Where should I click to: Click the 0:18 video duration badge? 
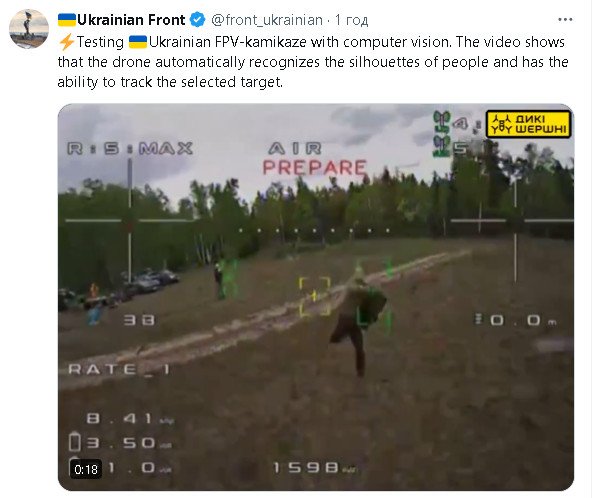86,469
